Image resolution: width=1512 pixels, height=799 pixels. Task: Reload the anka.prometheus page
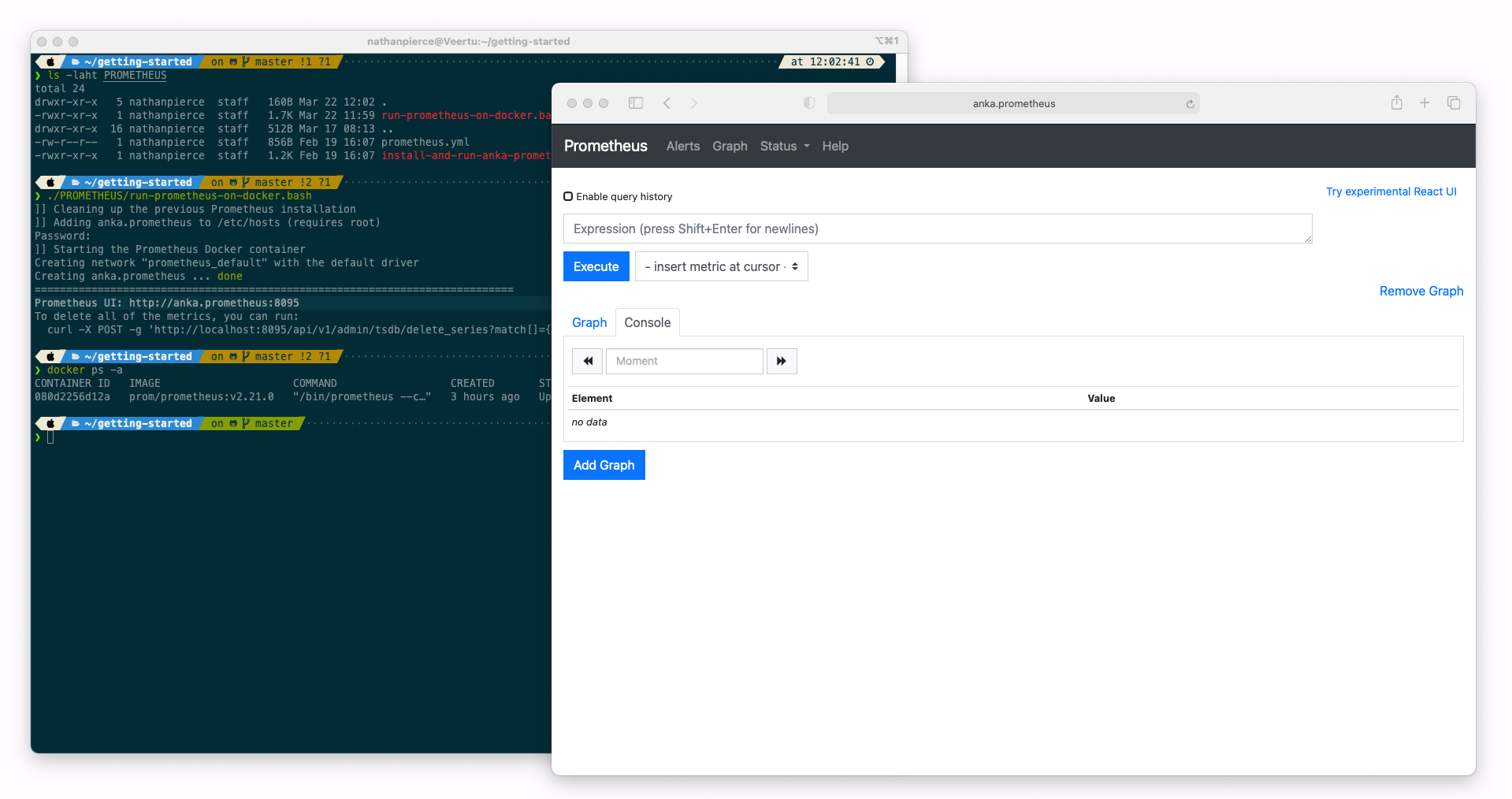[1189, 103]
